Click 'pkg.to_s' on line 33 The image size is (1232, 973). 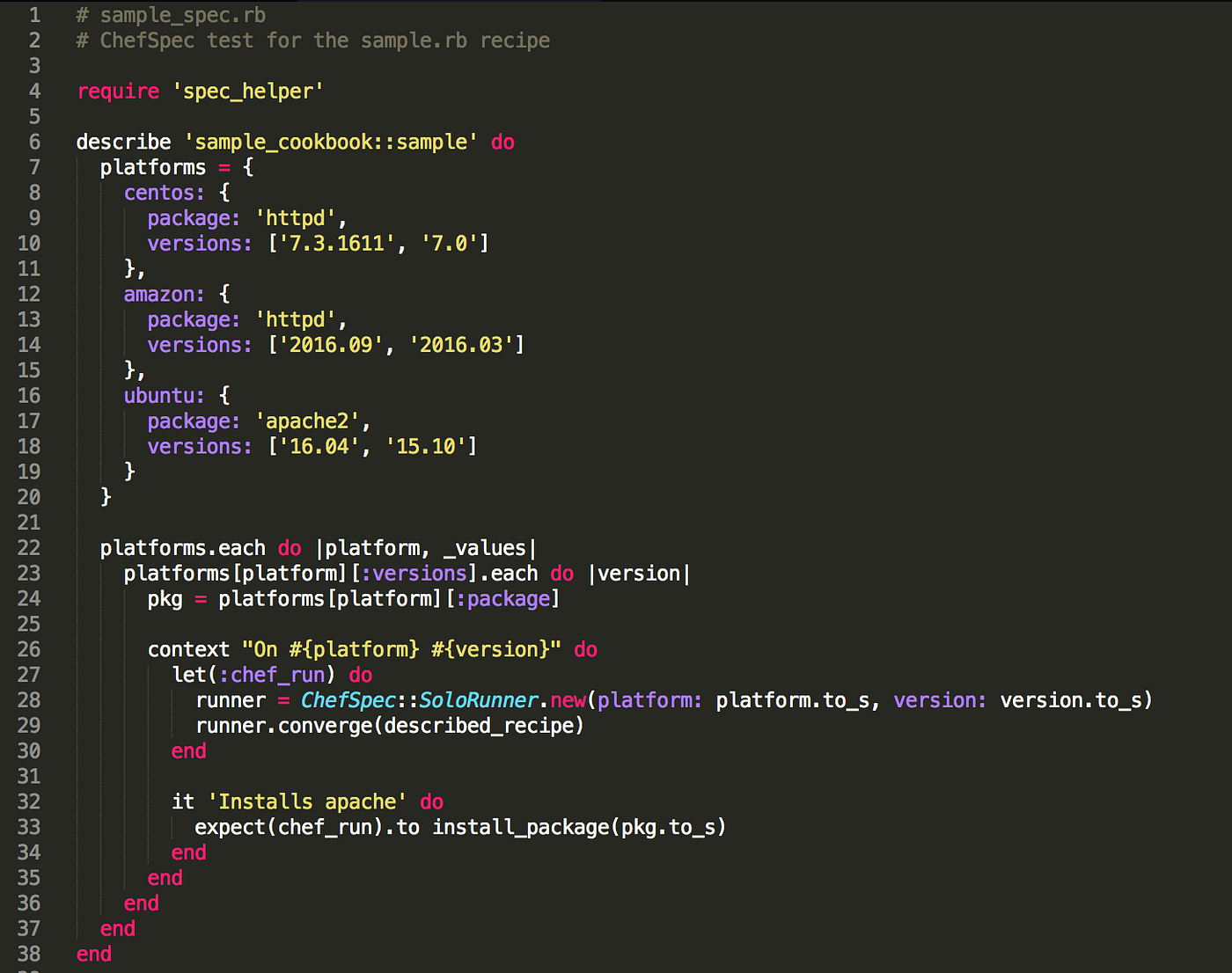pyautogui.click(x=668, y=827)
